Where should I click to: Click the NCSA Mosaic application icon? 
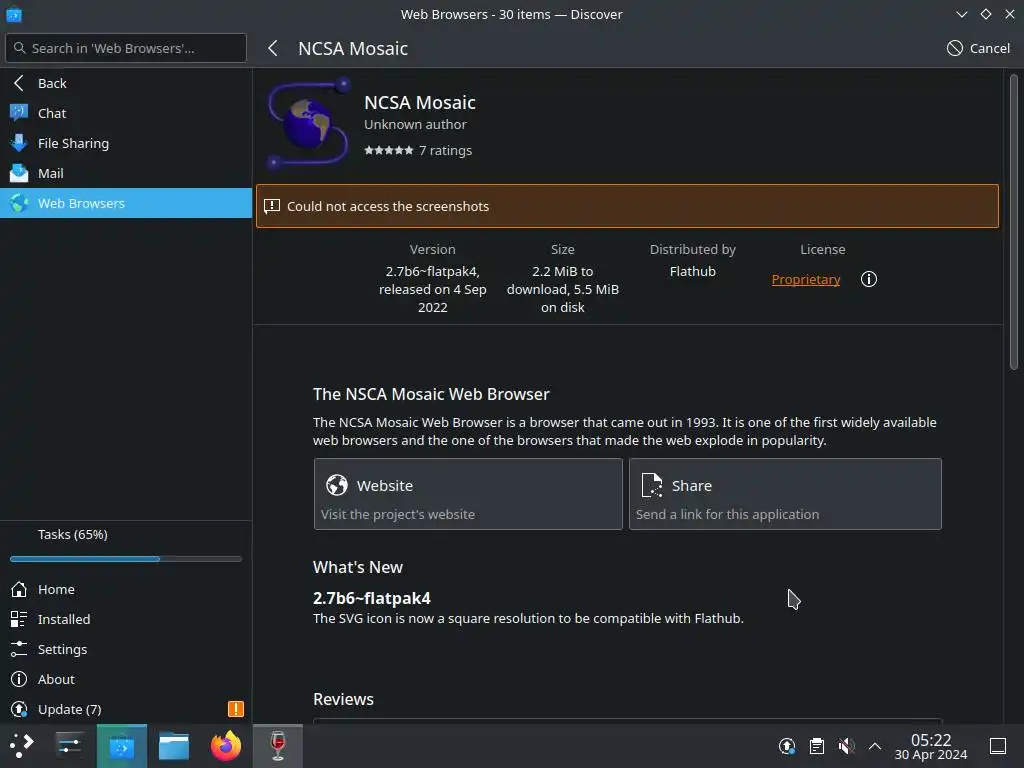click(x=308, y=124)
